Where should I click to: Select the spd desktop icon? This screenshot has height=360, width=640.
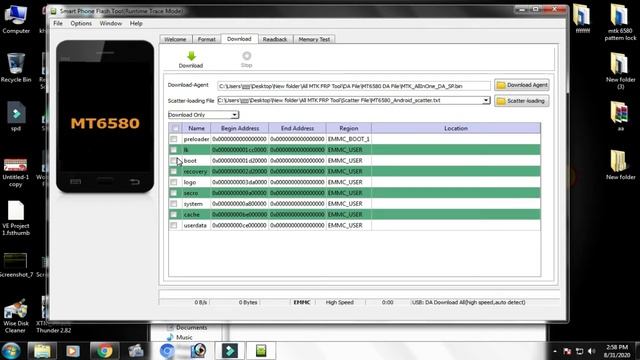point(16,117)
